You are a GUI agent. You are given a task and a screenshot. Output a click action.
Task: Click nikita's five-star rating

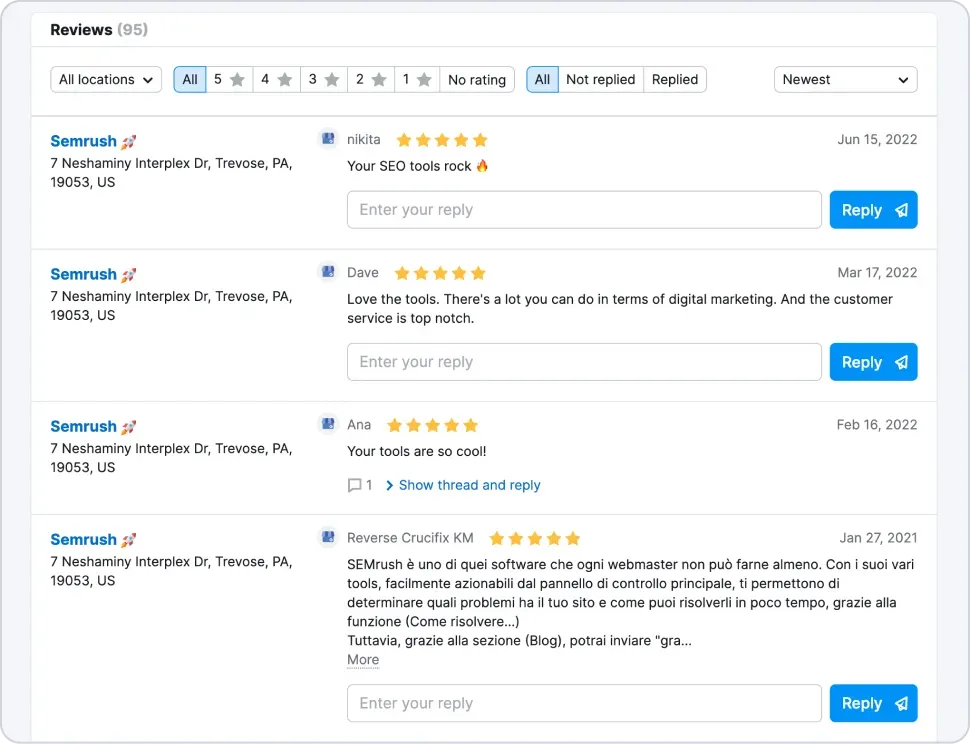(x=442, y=140)
